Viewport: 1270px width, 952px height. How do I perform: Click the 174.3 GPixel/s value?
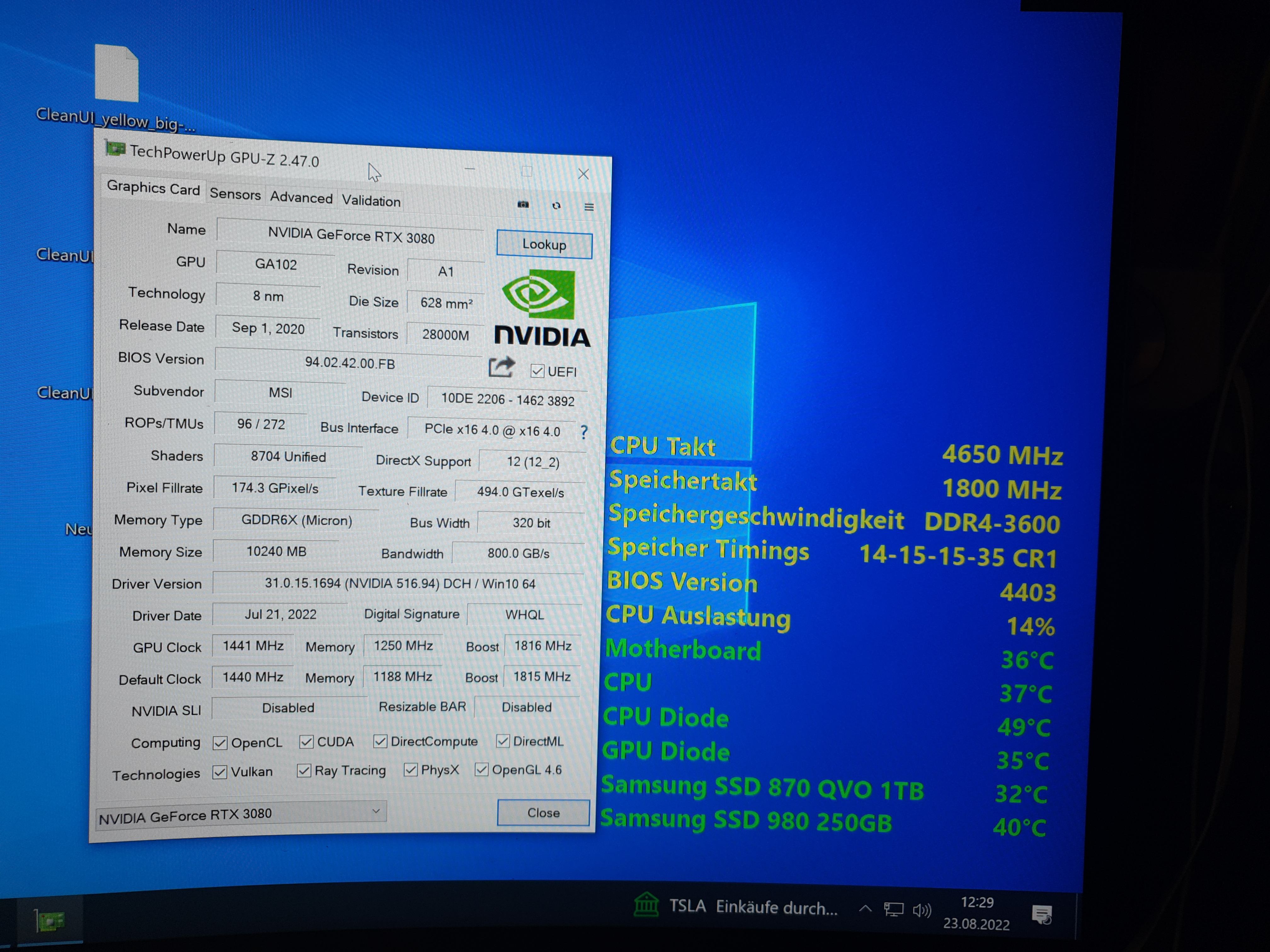[x=274, y=488]
